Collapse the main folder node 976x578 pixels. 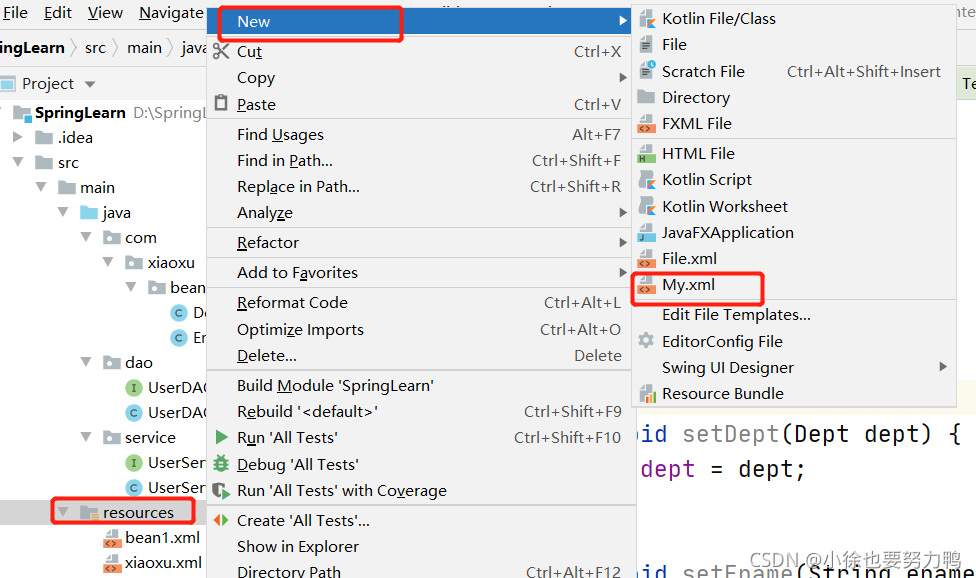(41, 187)
